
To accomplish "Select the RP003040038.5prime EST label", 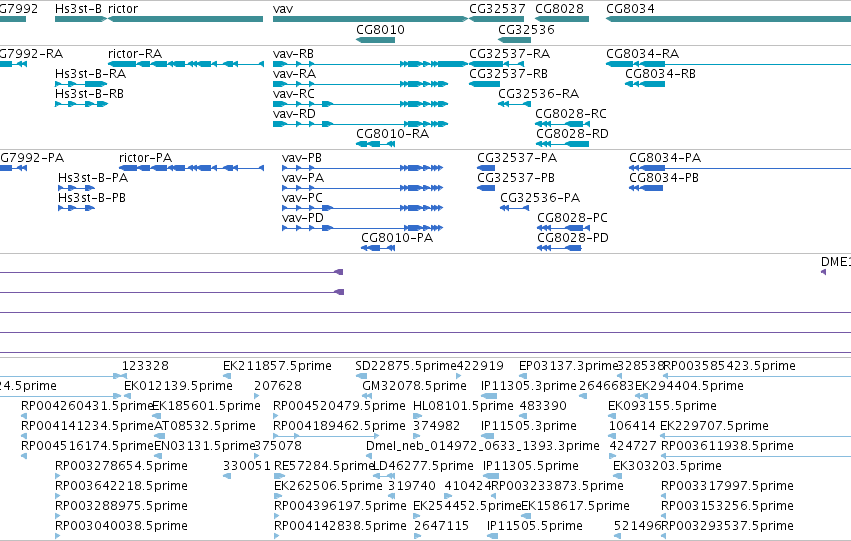I will (x=122, y=527).
